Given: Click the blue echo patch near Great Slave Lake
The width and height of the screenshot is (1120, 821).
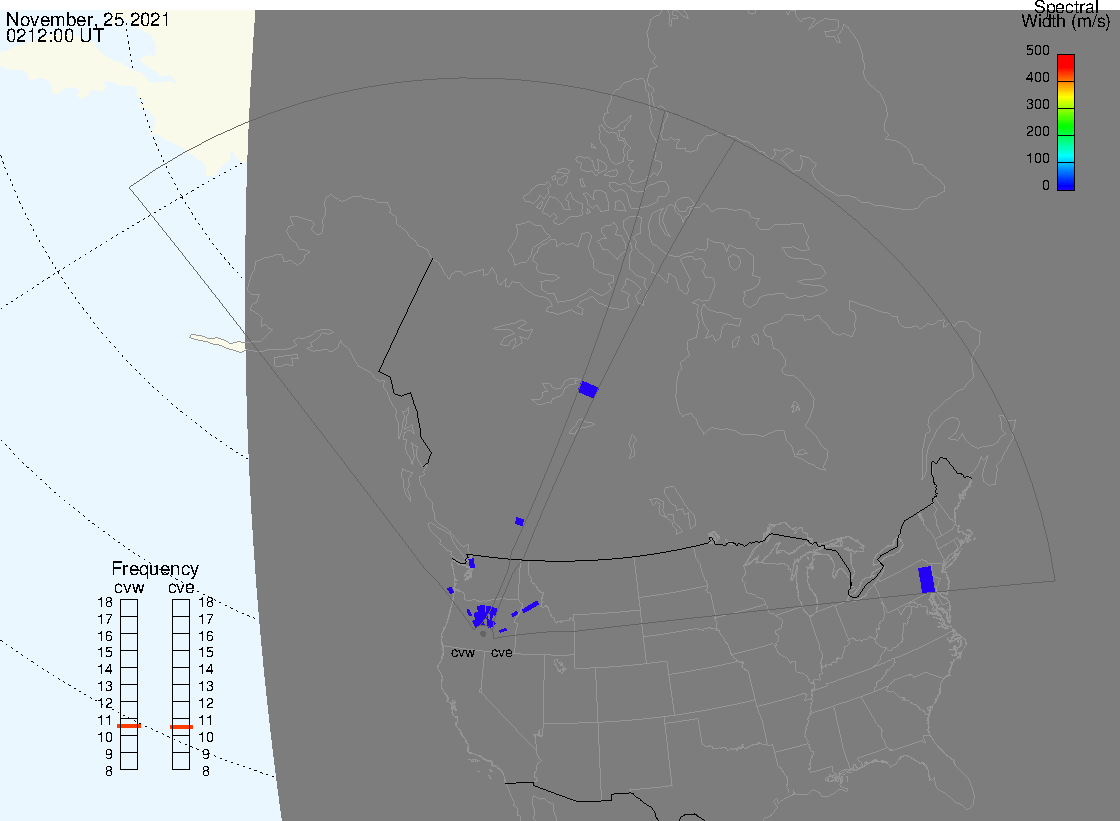Looking at the screenshot, I should pyautogui.click(x=589, y=389).
